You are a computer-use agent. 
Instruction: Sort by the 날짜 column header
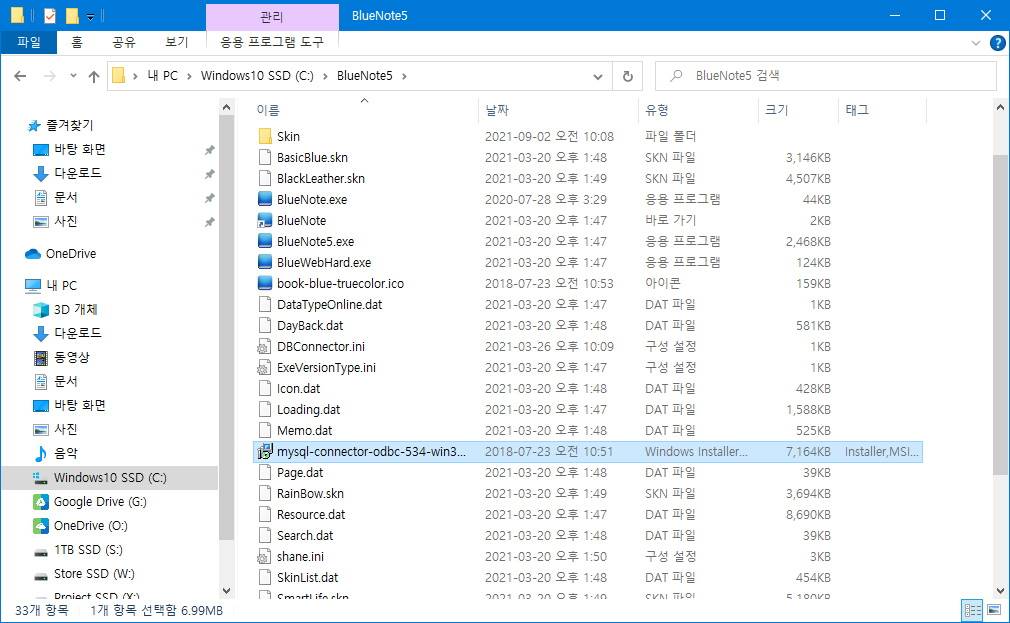tap(559, 110)
